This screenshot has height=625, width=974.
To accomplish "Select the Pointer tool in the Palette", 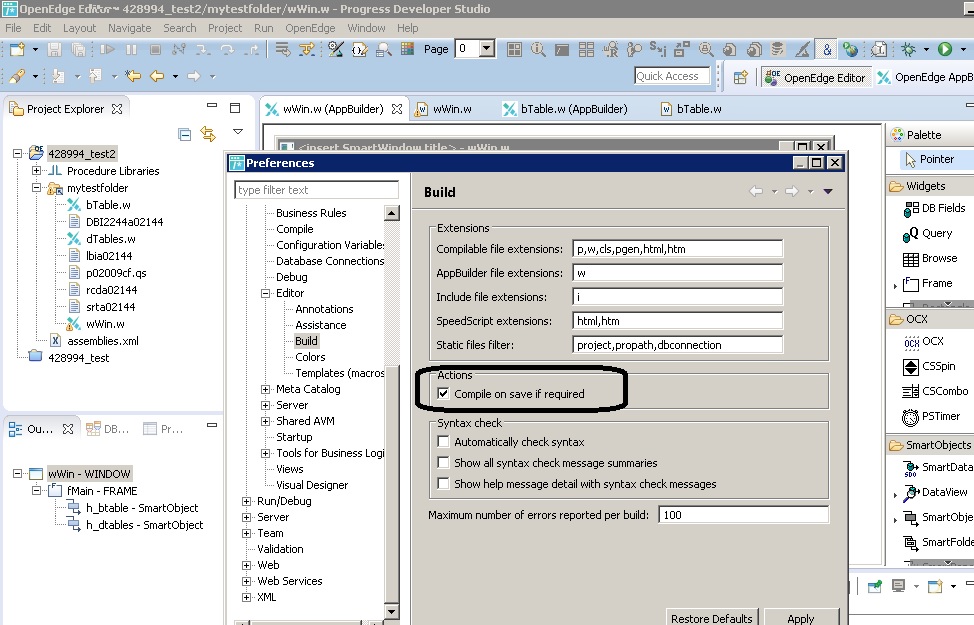I will coord(928,158).
